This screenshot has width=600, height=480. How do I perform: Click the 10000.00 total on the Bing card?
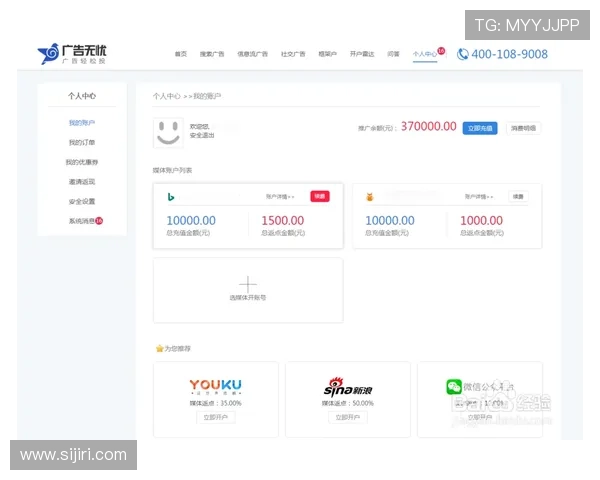tap(191, 221)
